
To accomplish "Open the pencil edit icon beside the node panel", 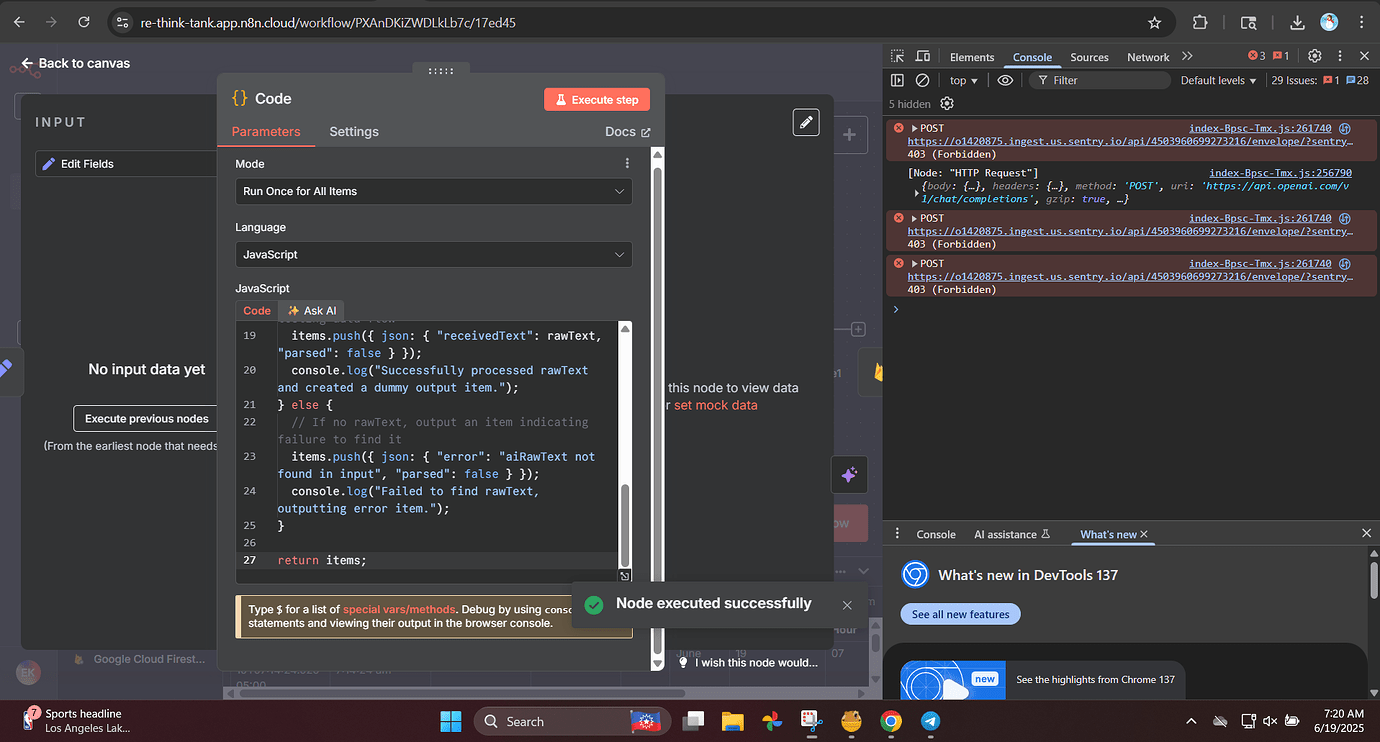I will coord(806,121).
